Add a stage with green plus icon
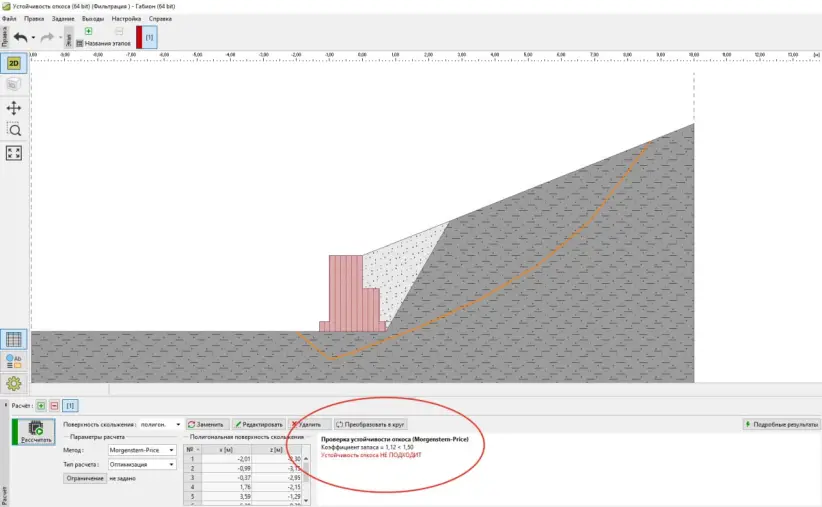822x507 pixels. (88, 31)
